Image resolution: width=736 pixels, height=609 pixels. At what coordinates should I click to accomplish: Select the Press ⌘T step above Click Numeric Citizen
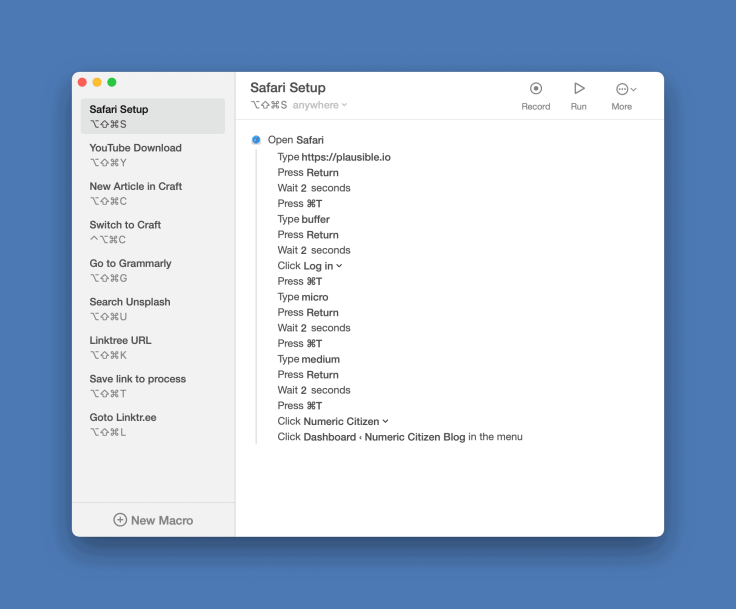[299, 406]
